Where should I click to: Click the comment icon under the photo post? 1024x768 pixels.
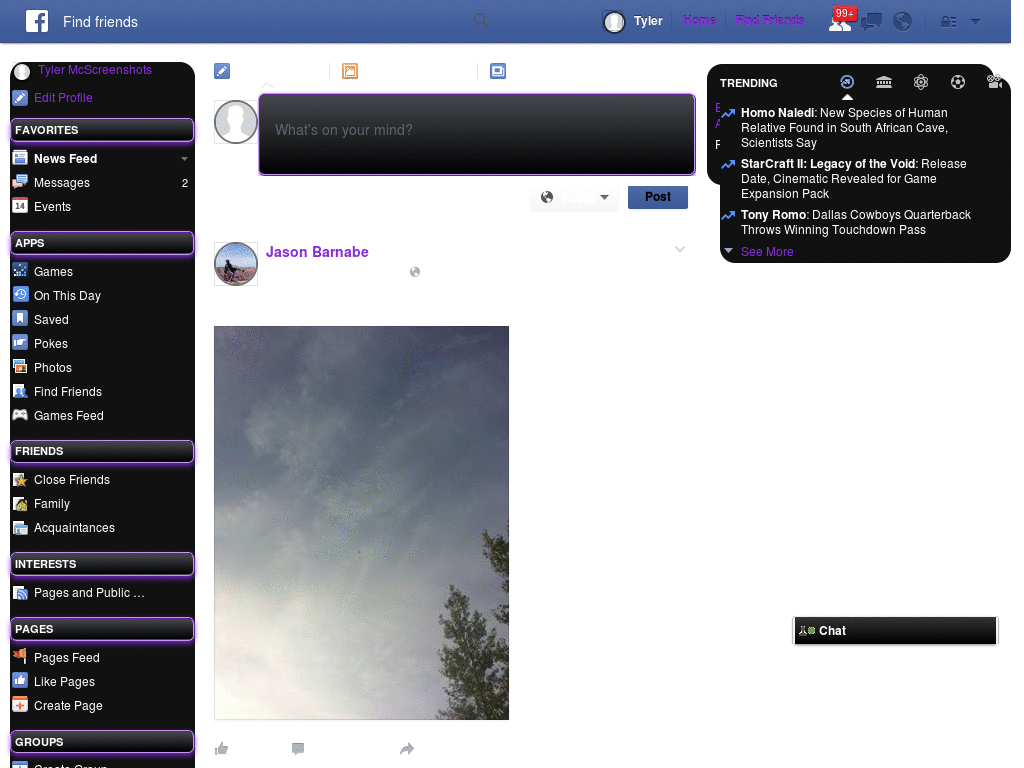(298, 748)
